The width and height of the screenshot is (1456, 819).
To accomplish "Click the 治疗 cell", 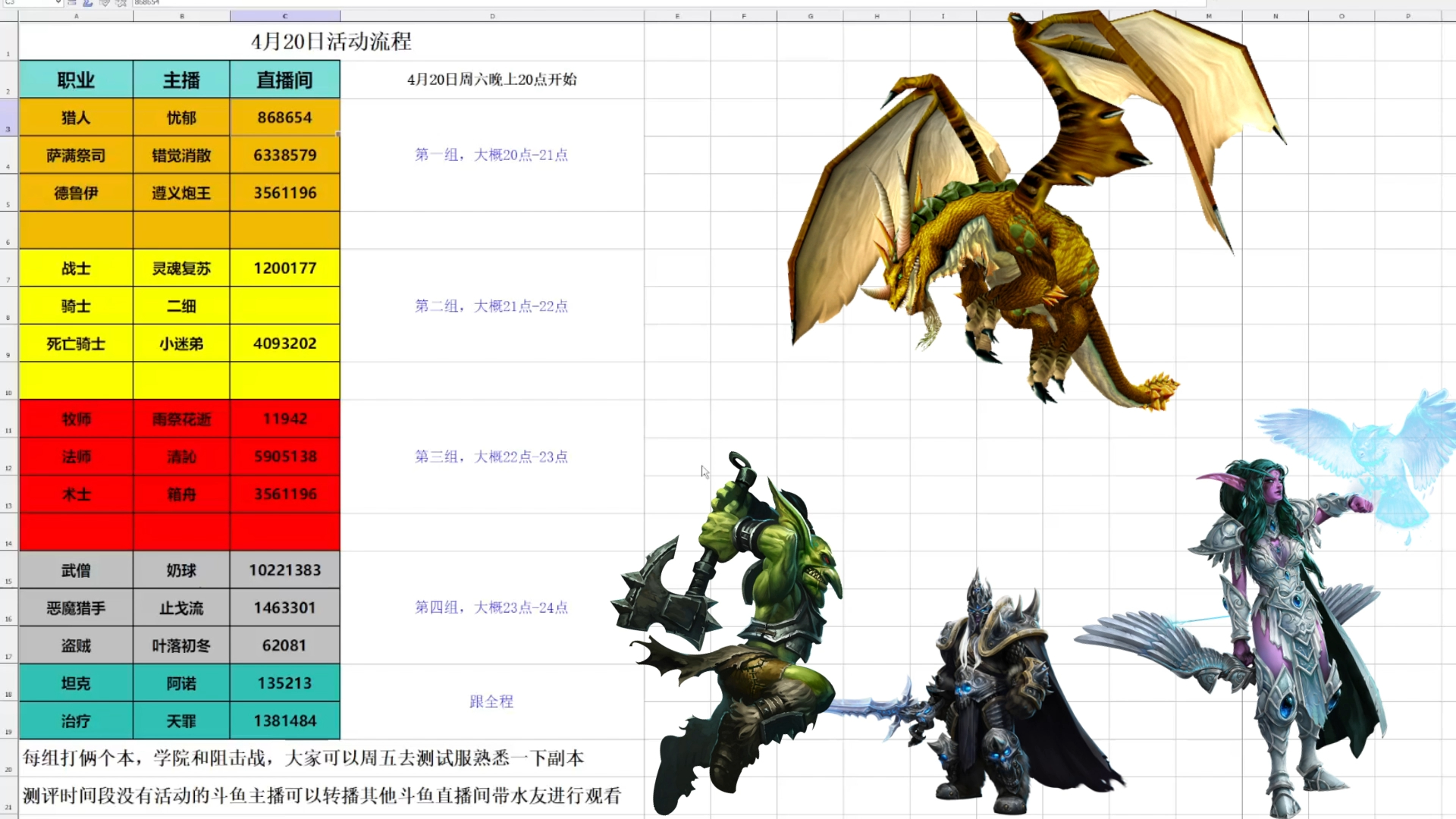I will [76, 720].
